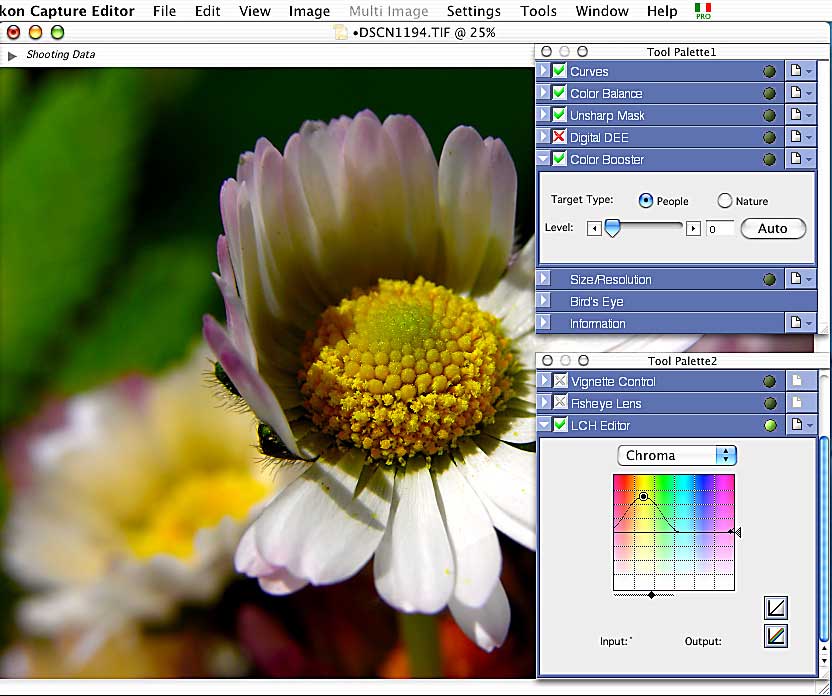
Task: Open the Image menu
Action: pyautogui.click(x=309, y=11)
